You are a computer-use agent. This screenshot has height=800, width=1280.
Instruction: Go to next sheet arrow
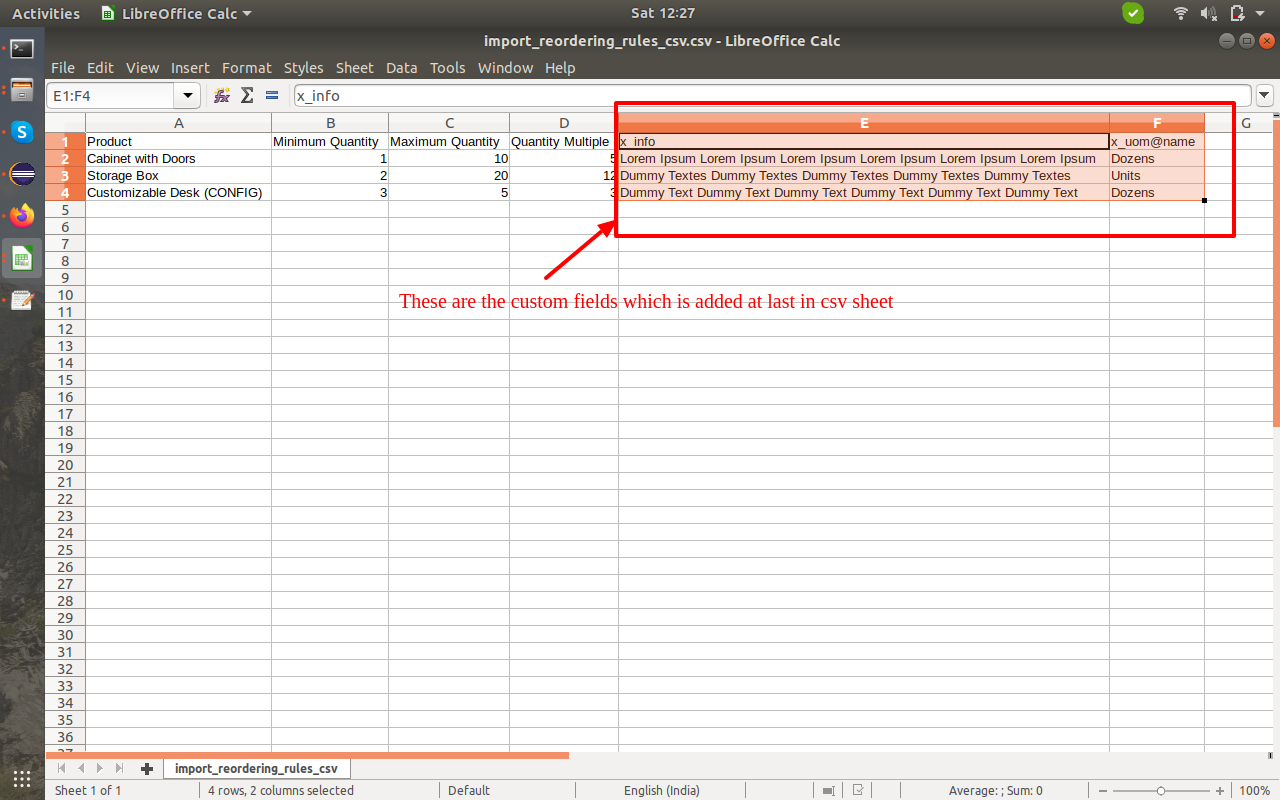[x=99, y=769]
